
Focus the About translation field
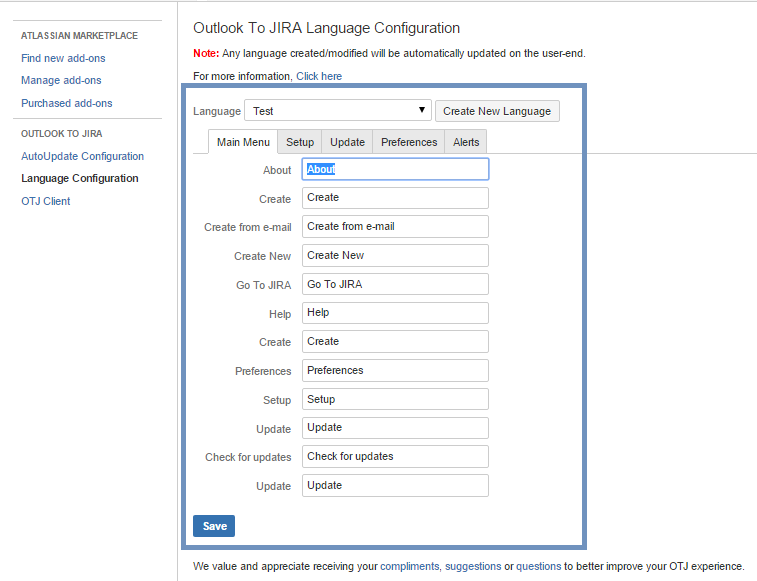(x=395, y=169)
